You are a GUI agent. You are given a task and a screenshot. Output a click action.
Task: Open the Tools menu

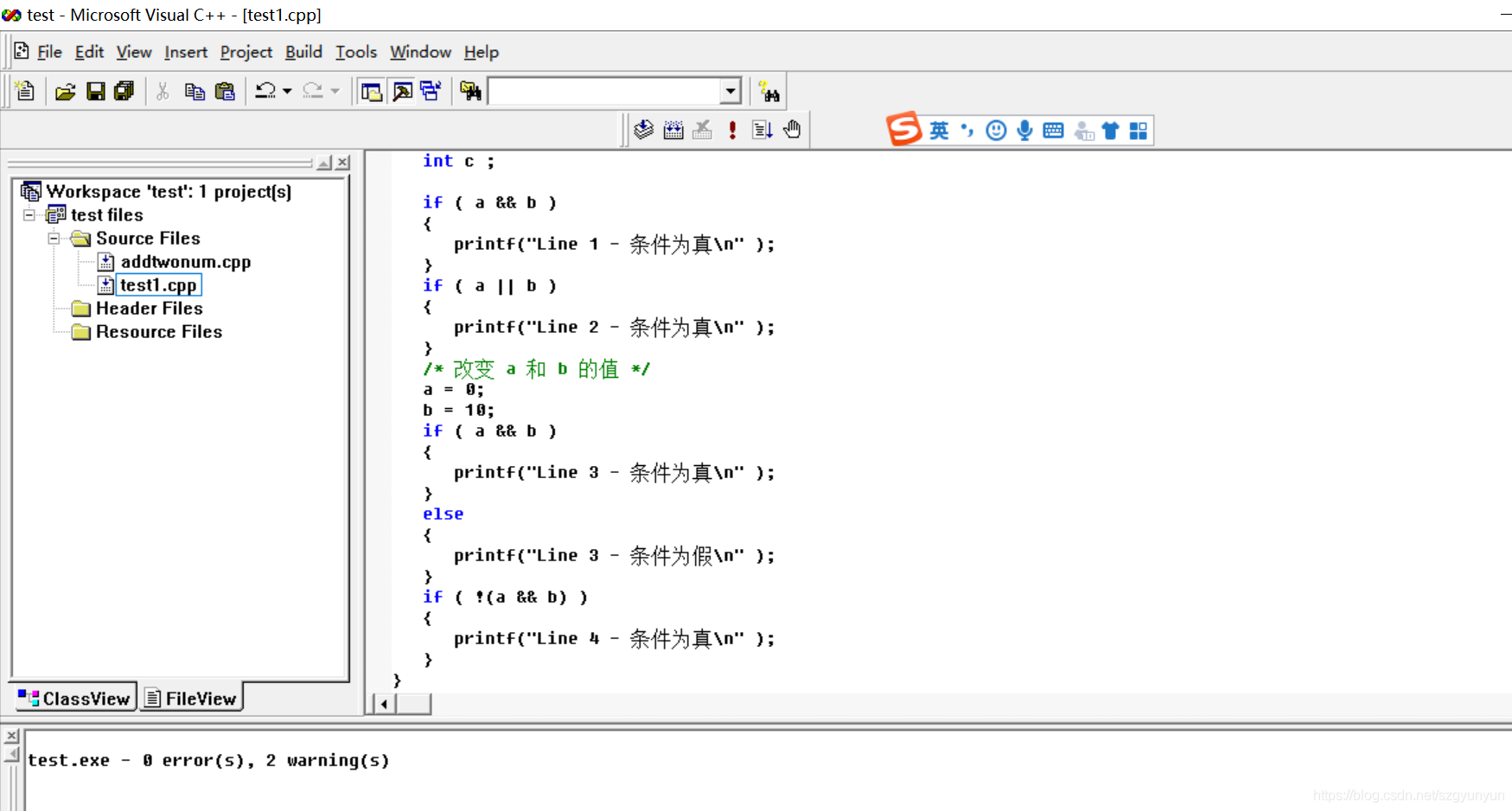pos(356,52)
